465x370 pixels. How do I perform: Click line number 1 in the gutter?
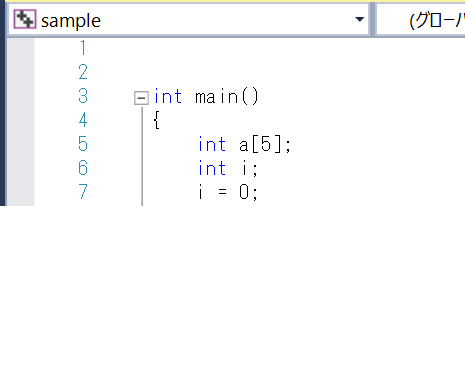click(83, 48)
